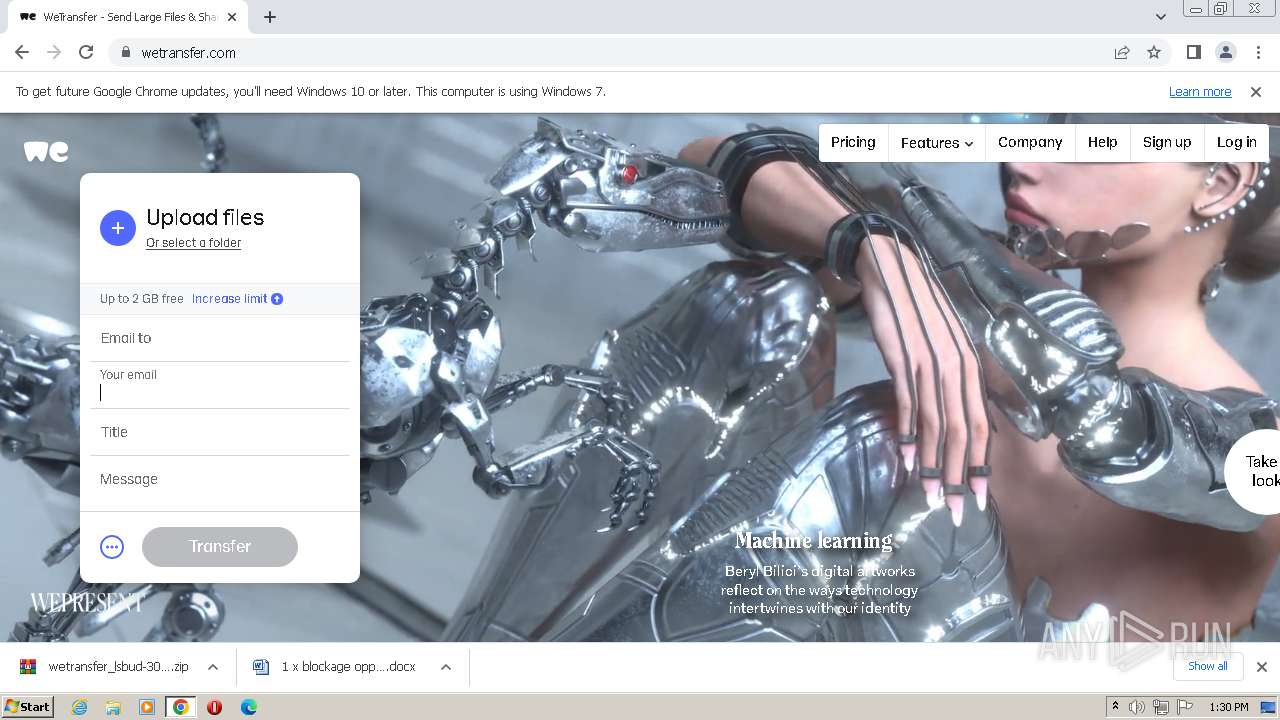Click the gray Transfer button

tap(220, 547)
